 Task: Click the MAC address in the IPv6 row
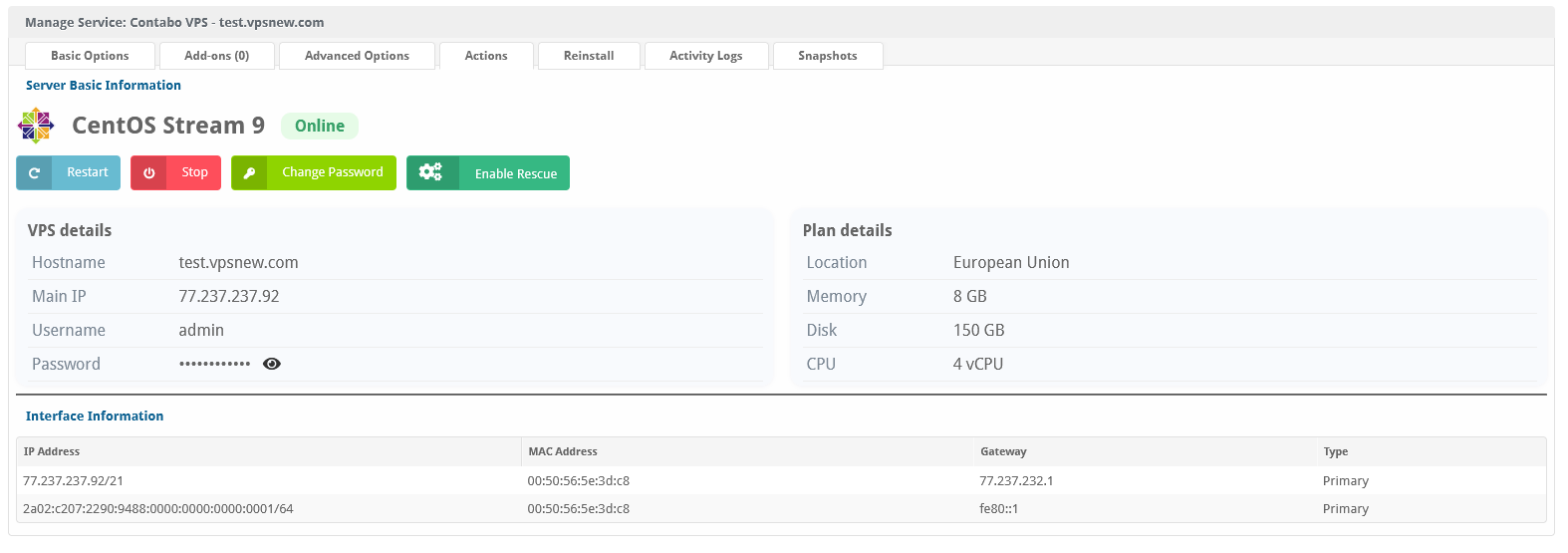(579, 509)
